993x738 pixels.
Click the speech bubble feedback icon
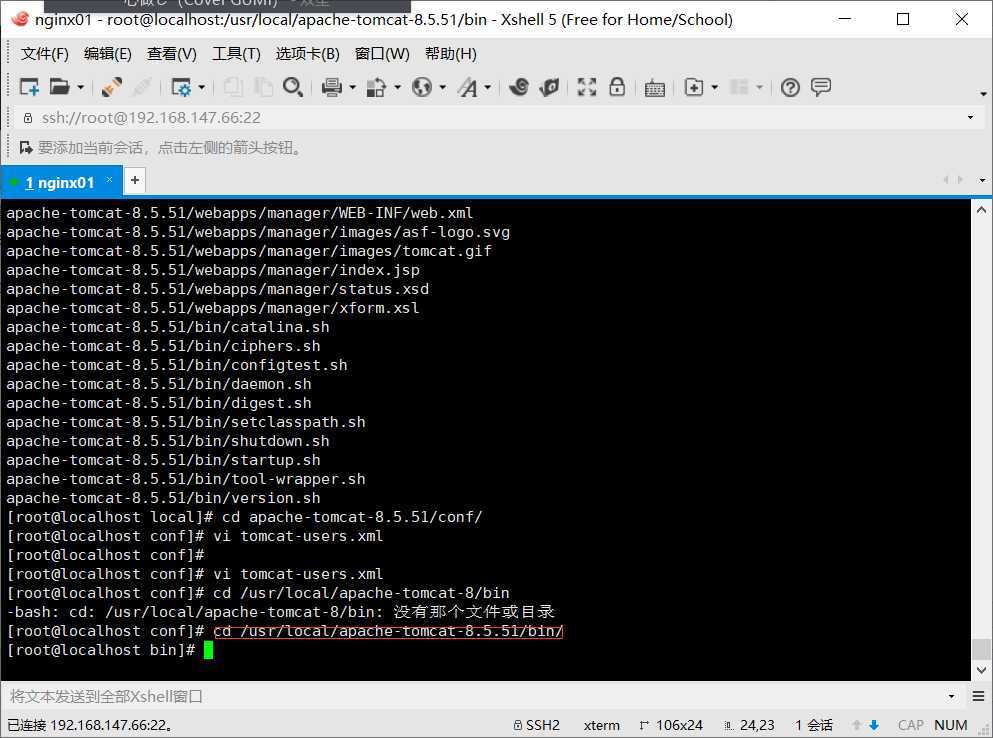click(821, 87)
